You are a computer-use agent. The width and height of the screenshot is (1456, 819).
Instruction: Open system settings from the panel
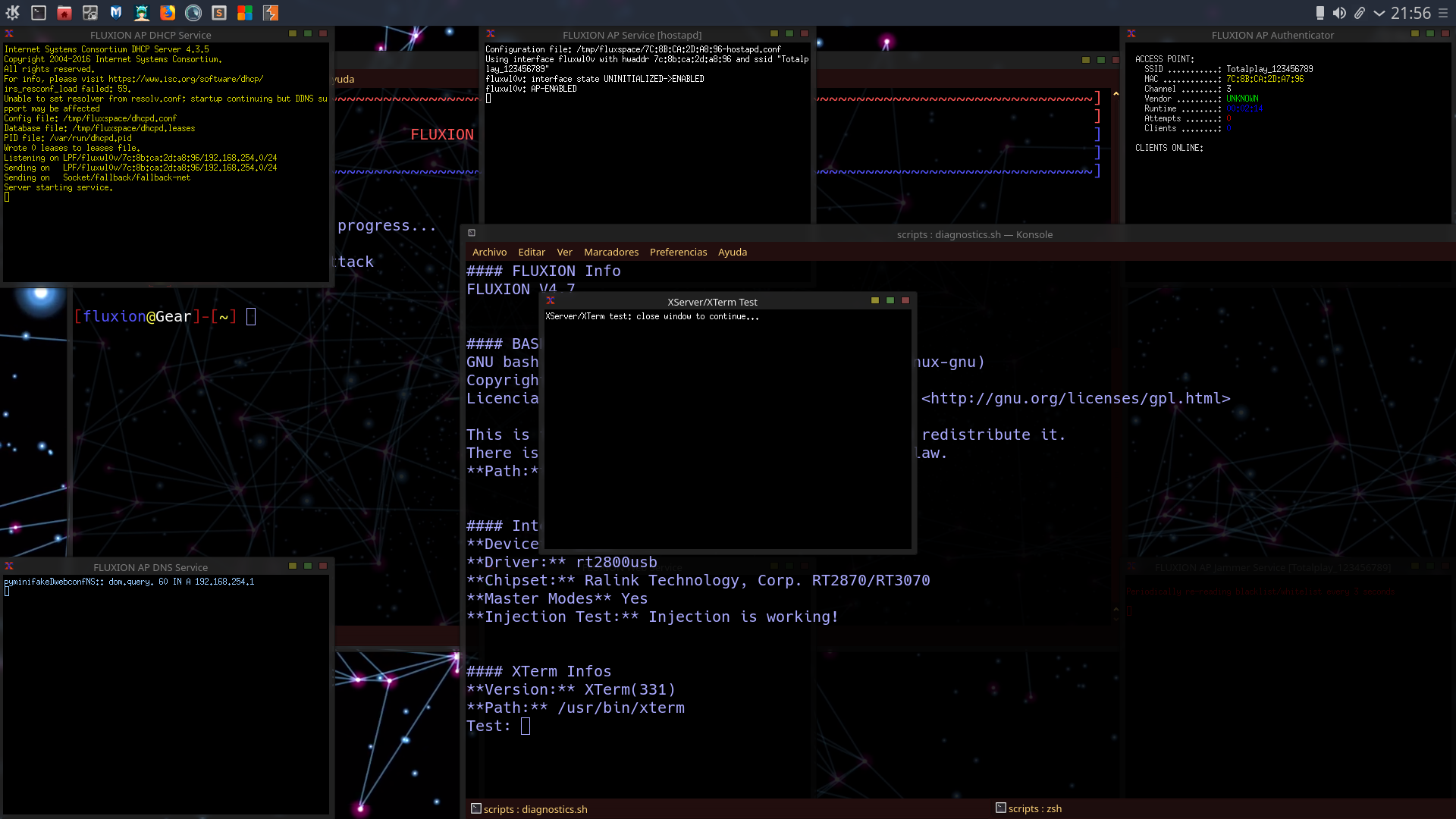(x=90, y=12)
